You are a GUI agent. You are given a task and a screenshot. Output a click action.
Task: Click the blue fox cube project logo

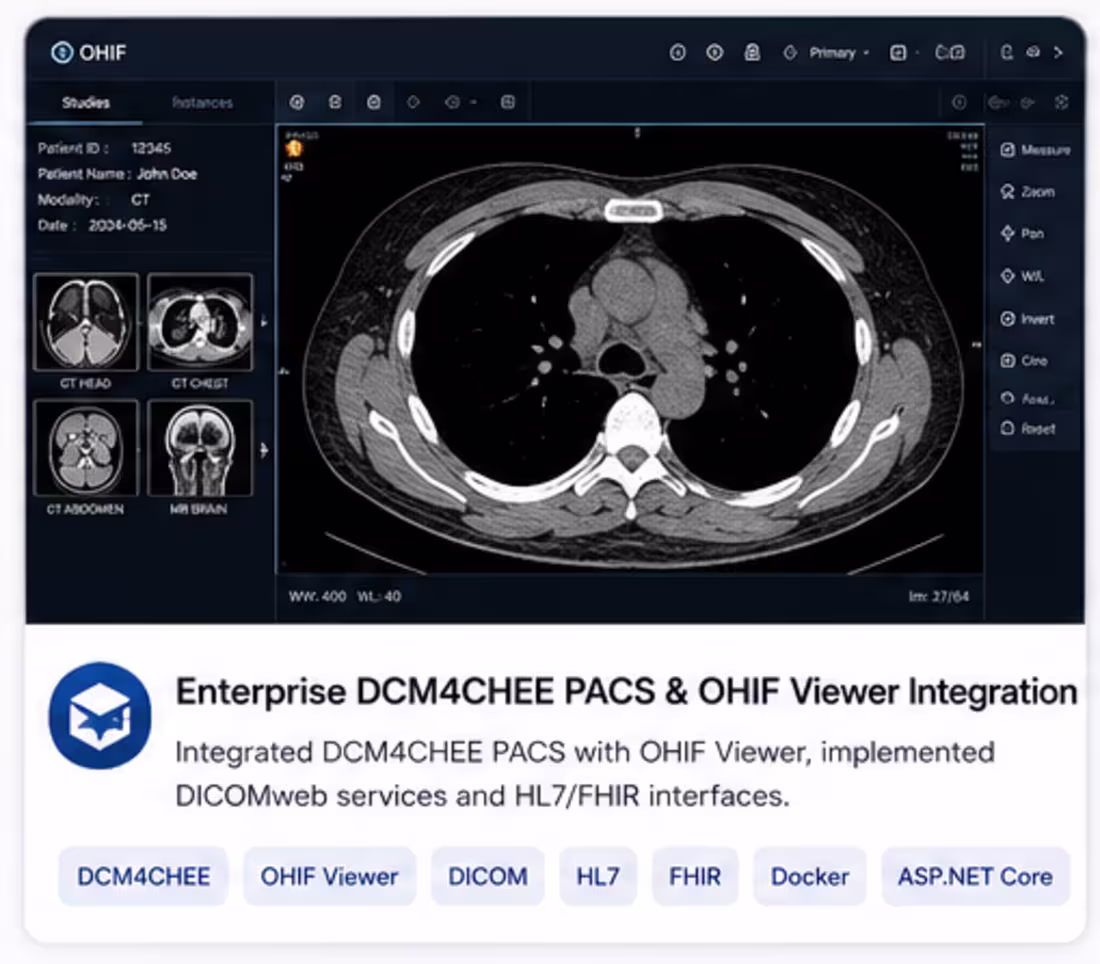point(100,716)
